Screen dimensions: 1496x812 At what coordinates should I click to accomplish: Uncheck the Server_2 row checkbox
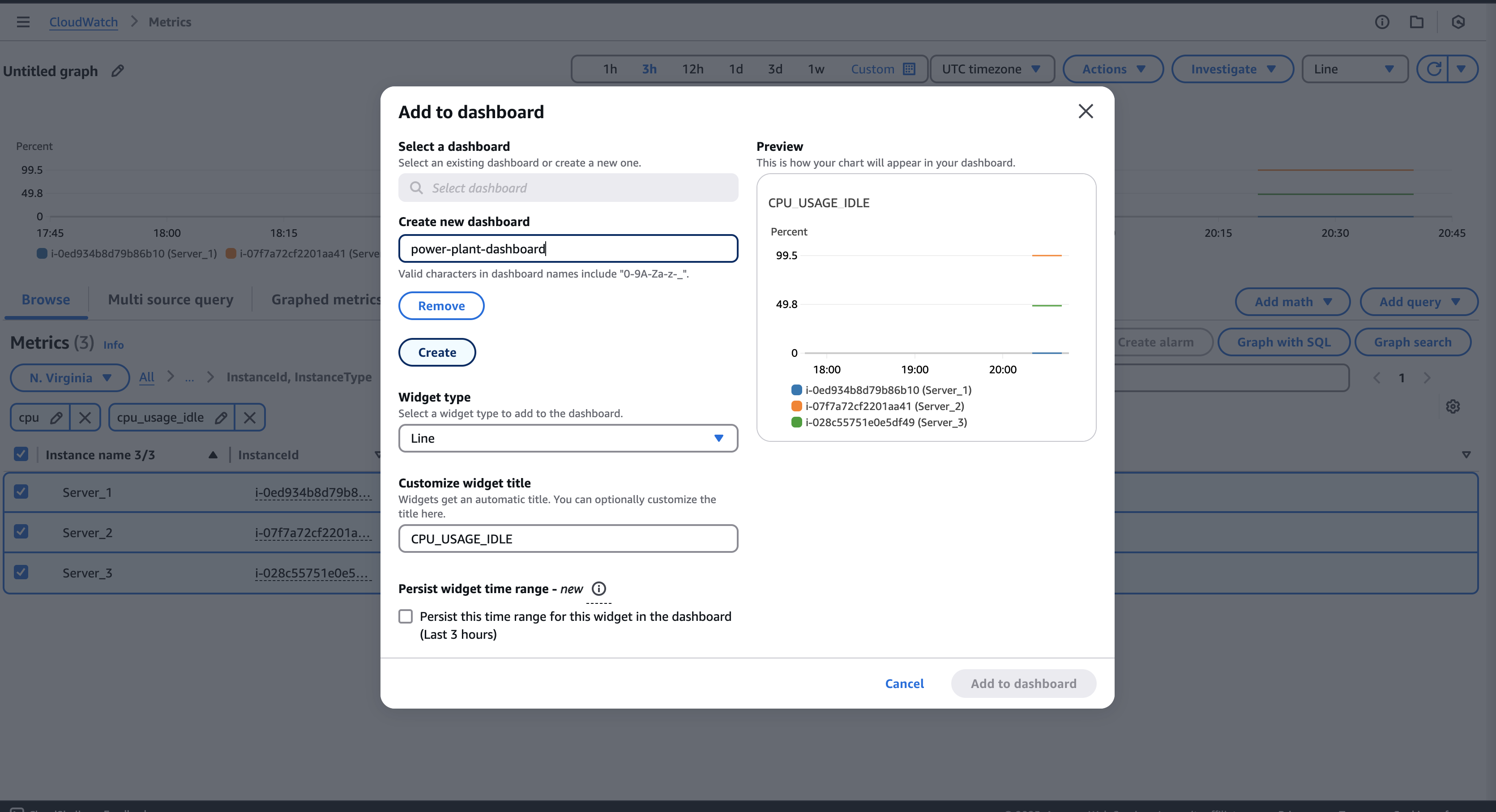click(21, 531)
